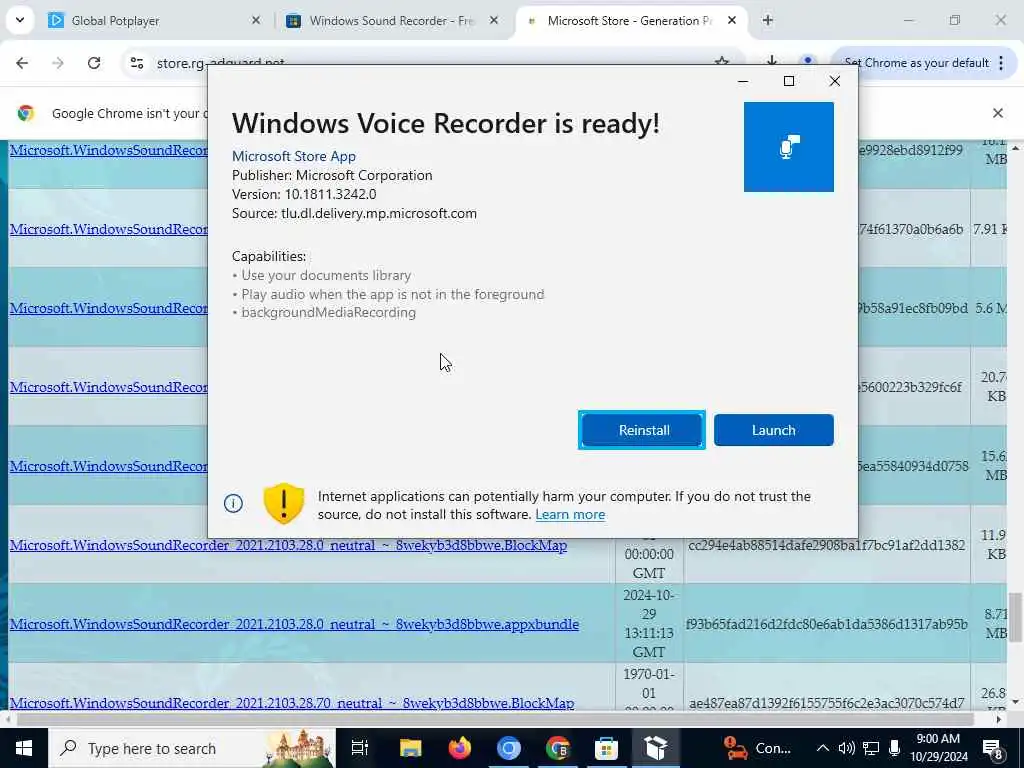Open the Learn more link
Viewport: 1024px width, 768px height.
point(570,515)
